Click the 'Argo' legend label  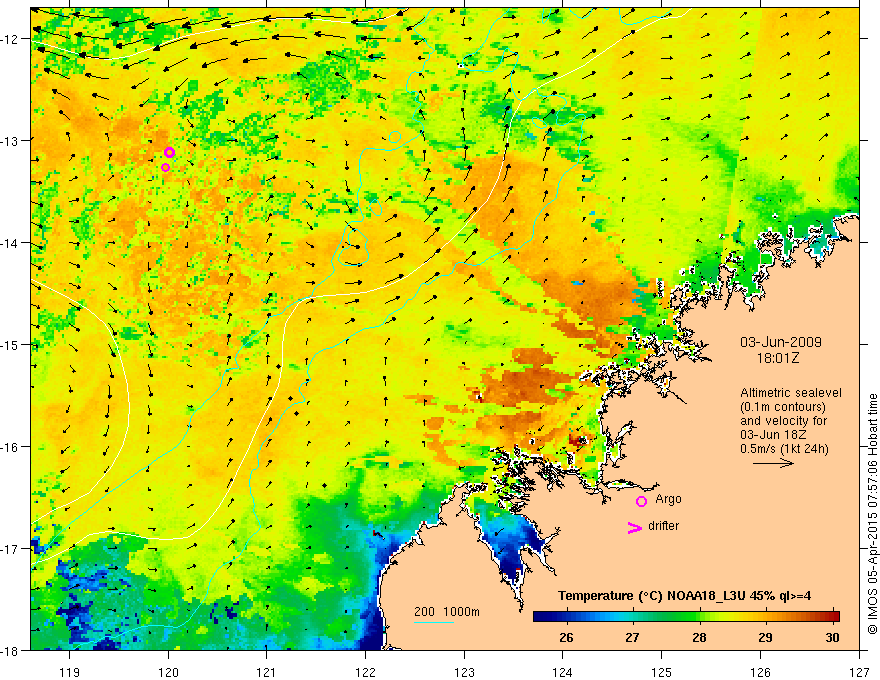(x=668, y=499)
